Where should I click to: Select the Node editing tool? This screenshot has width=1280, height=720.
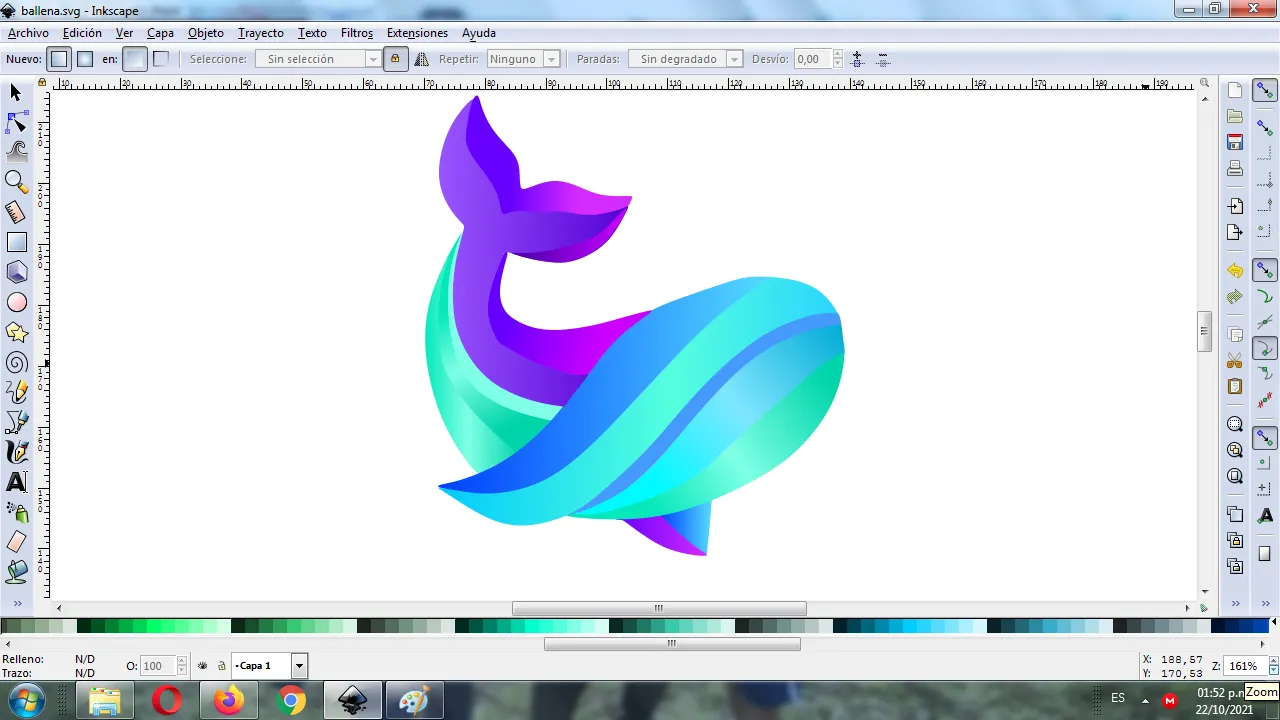pos(16,123)
